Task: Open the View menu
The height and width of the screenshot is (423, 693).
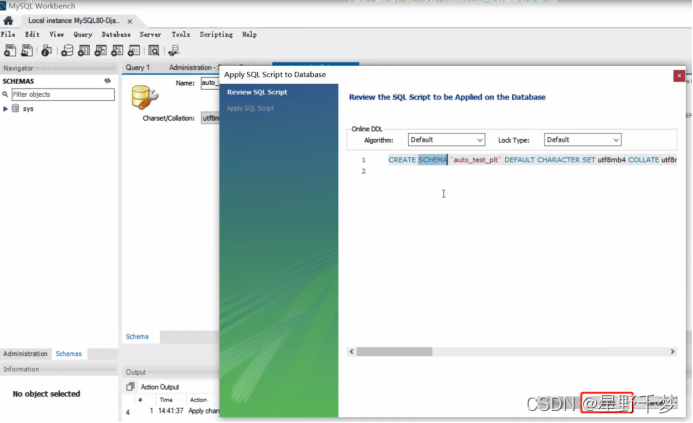Action: [56, 34]
